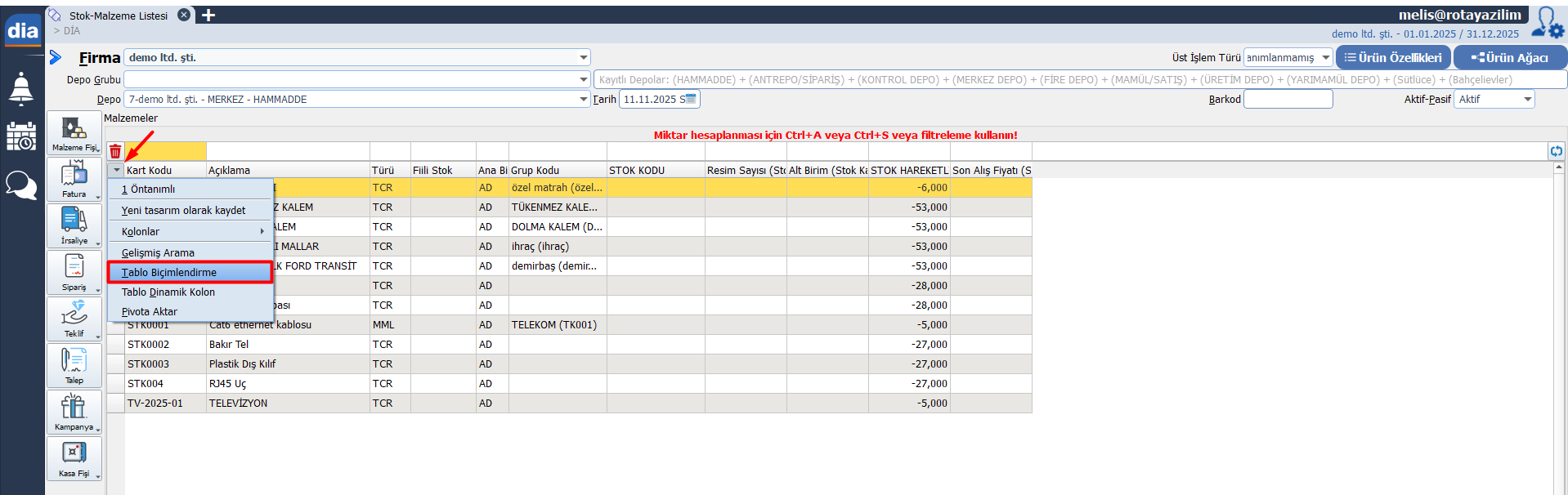The image size is (1568, 495).
Task: Expand the Üst İşlem Türü dropdown
Action: click(1325, 58)
